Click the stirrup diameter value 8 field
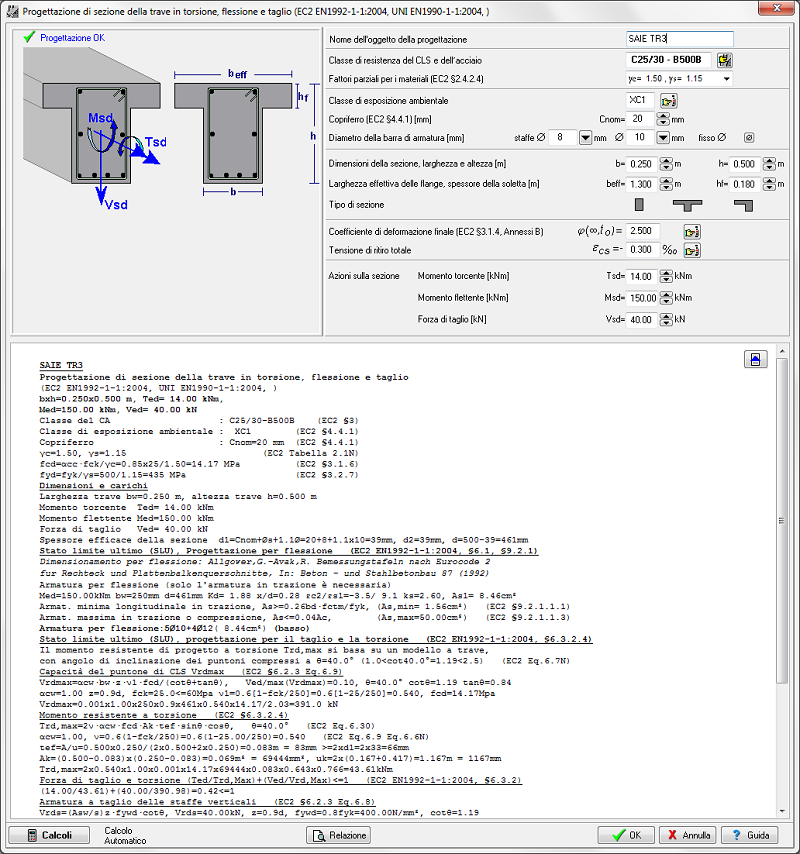Screen dimensions: 800x854 coord(563,138)
